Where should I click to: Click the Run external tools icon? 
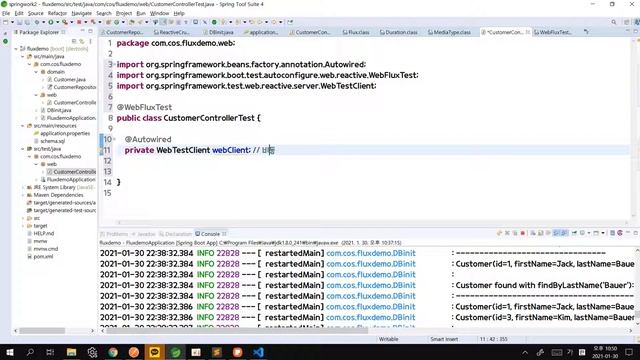tap(65, 22)
